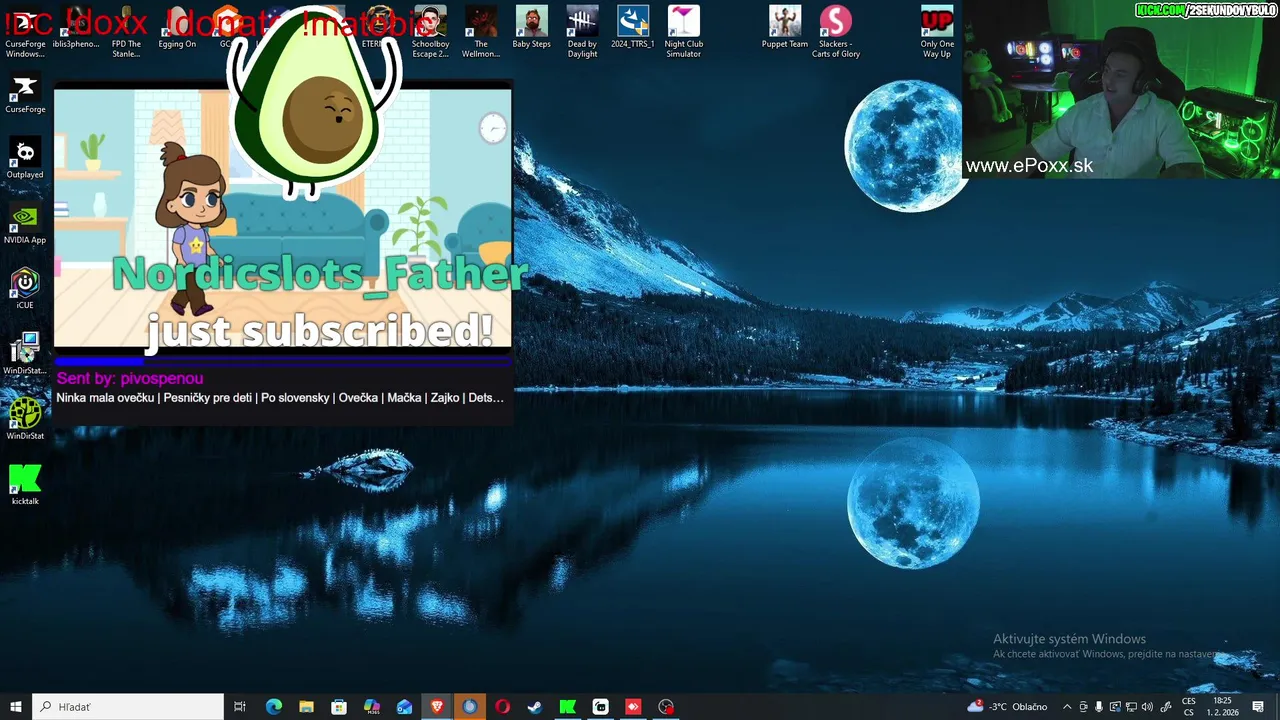Open the 2024_TTRS_1 desktop icon
The height and width of the screenshot is (720, 1280).
click(633, 28)
